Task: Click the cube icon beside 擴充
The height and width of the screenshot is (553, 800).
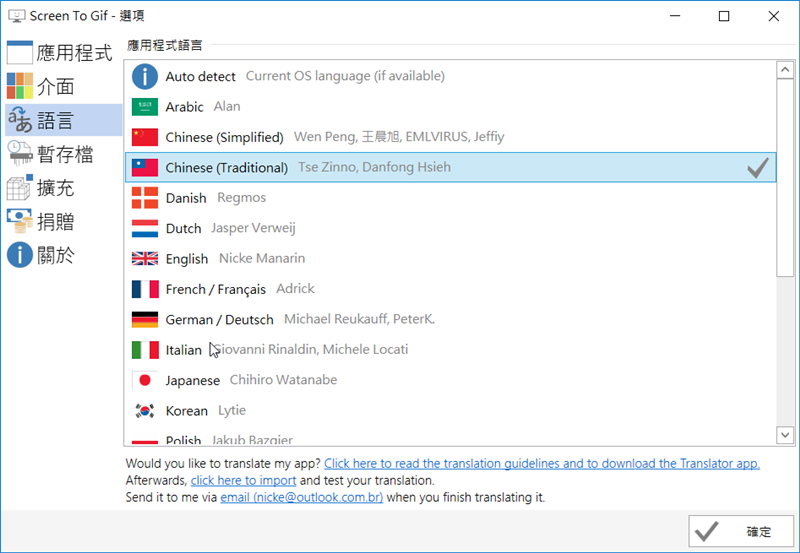Action: [20, 187]
